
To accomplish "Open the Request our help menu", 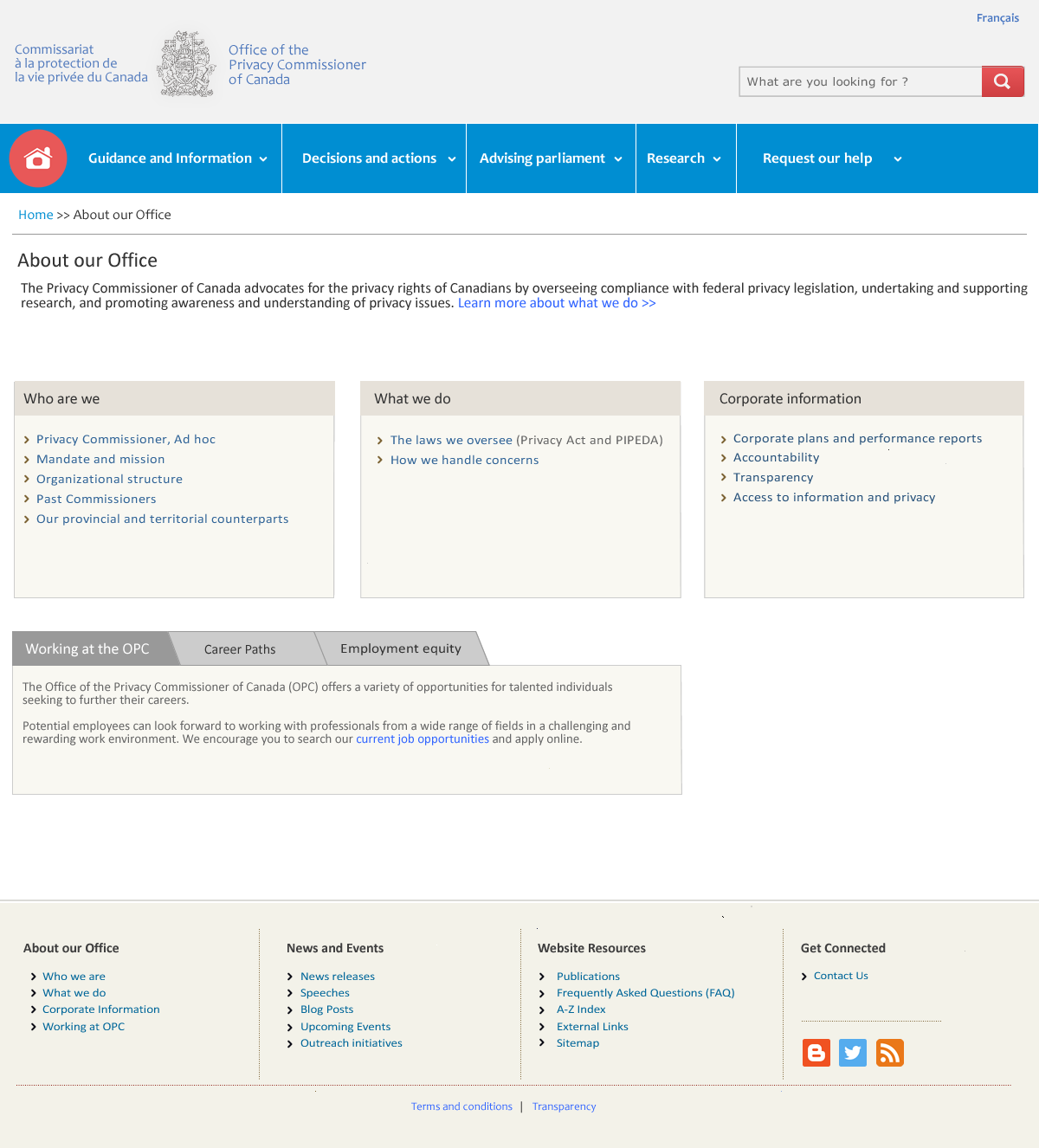I will coord(831,158).
